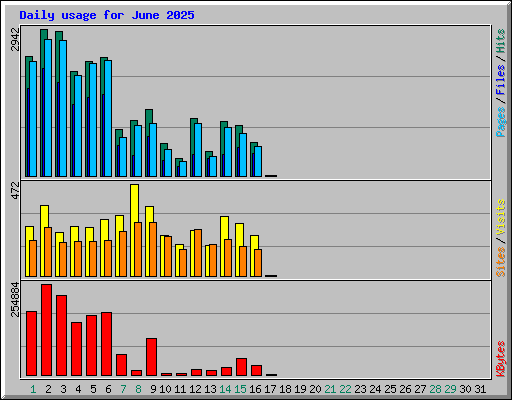Click the day 7 red KBytes bar
The image size is (512, 400).
(x=121, y=365)
